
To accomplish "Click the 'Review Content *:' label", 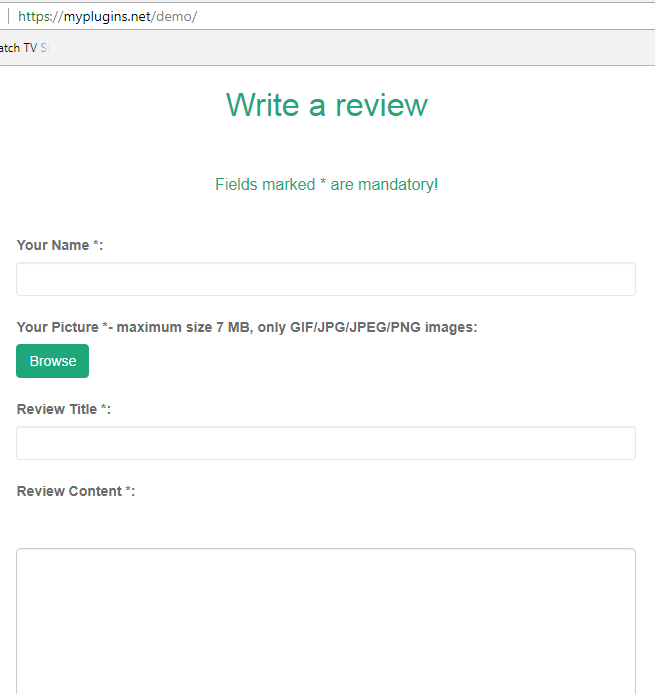I will click(76, 491).
